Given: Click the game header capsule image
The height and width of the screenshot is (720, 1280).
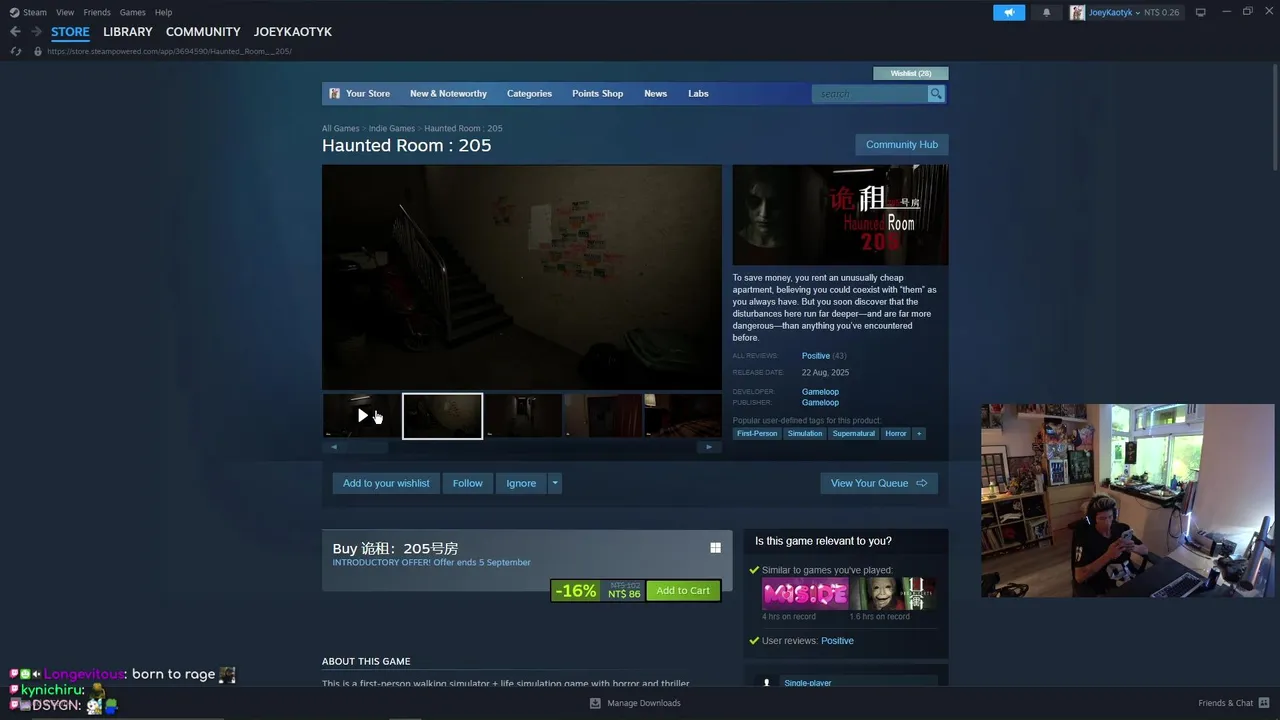Looking at the screenshot, I should pyautogui.click(x=840, y=215).
